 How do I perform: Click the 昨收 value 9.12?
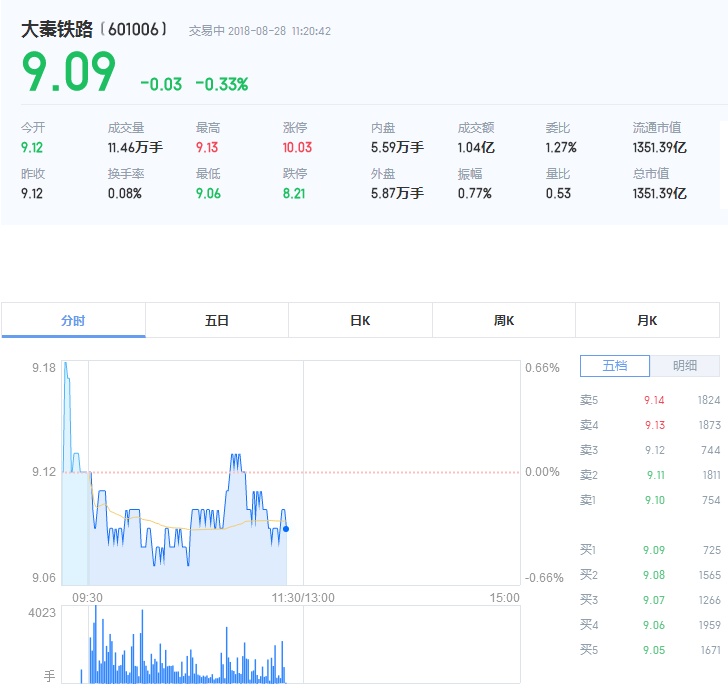[x=32, y=193]
